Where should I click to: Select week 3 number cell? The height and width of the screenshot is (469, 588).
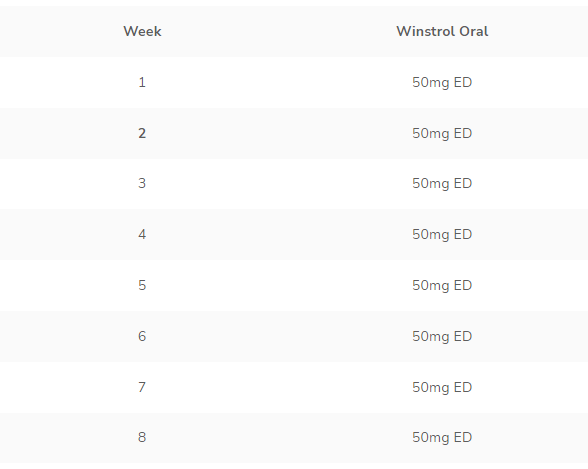coord(142,183)
